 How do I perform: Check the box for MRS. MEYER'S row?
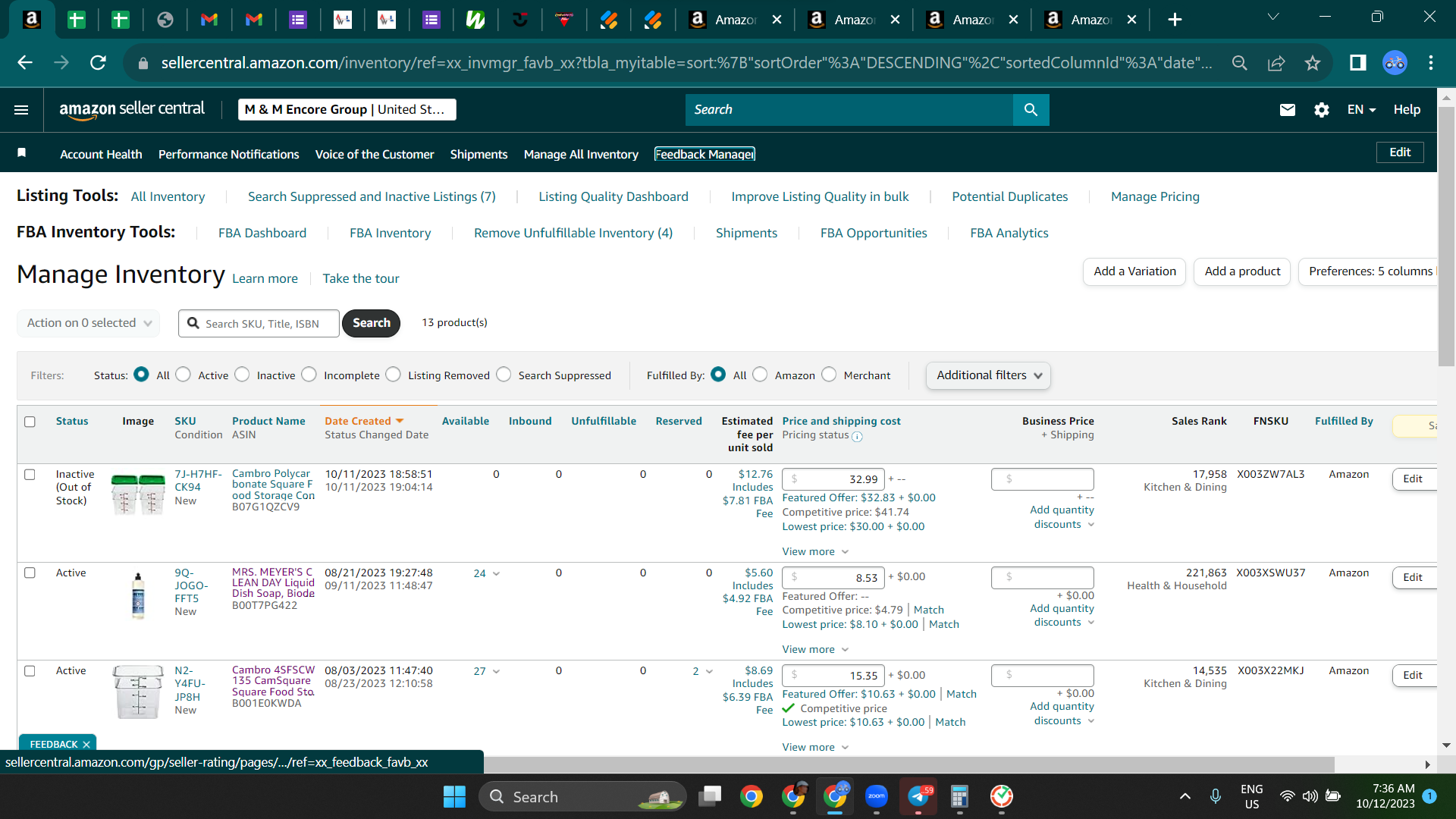[x=30, y=573]
